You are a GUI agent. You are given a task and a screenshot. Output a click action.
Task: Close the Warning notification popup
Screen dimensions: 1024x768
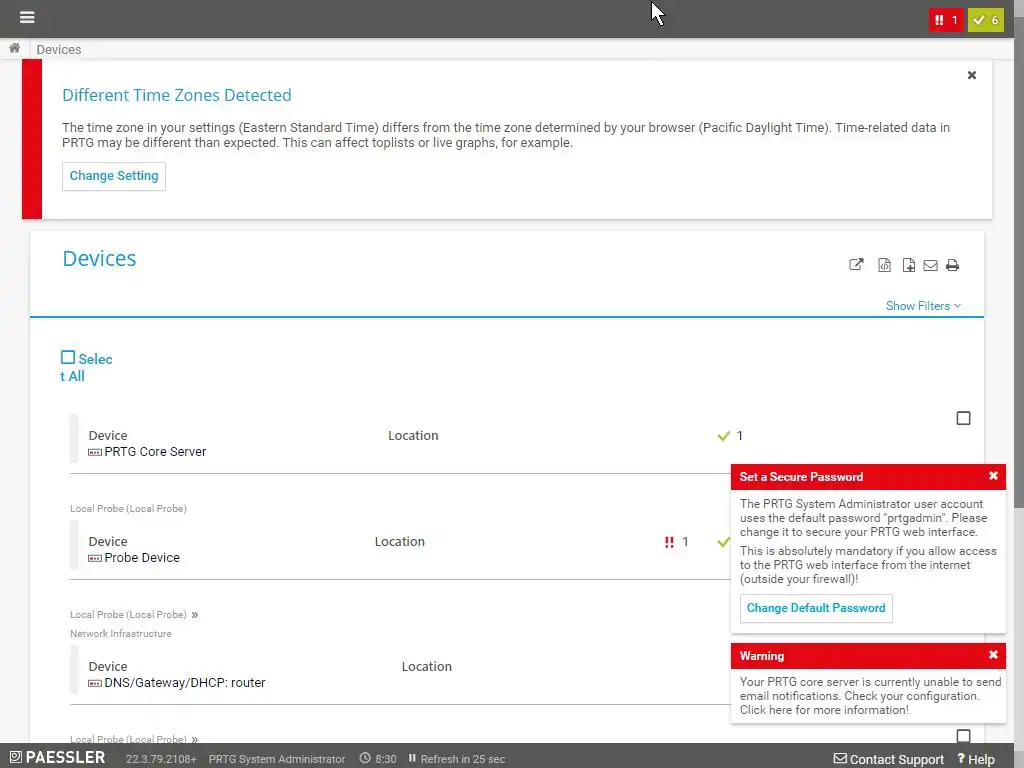pos(993,655)
